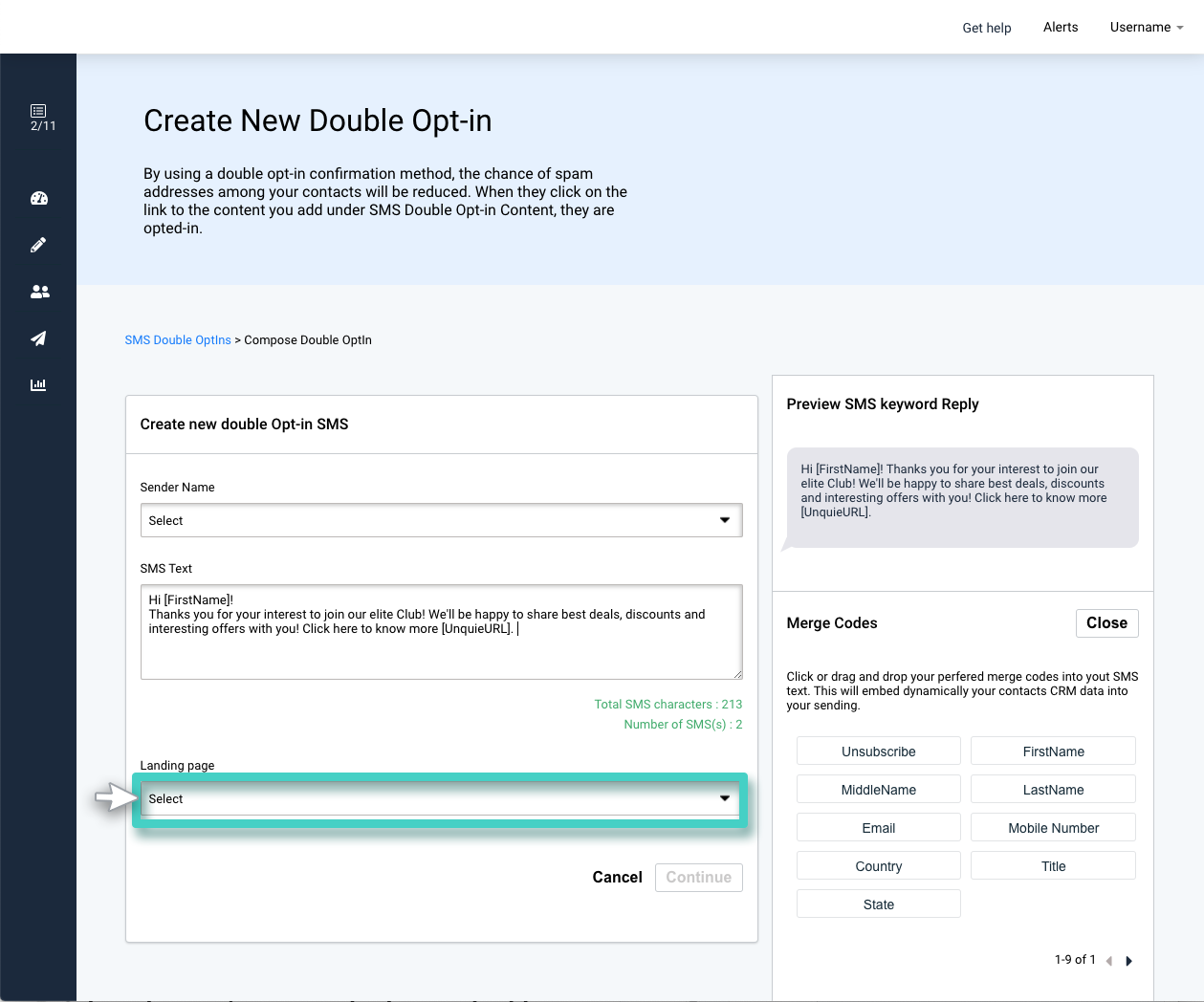The image size is (1204, 1002).
Task: Open the contacts people icon in sidebar
Action: pyautogui.click(x=39, y=292)
